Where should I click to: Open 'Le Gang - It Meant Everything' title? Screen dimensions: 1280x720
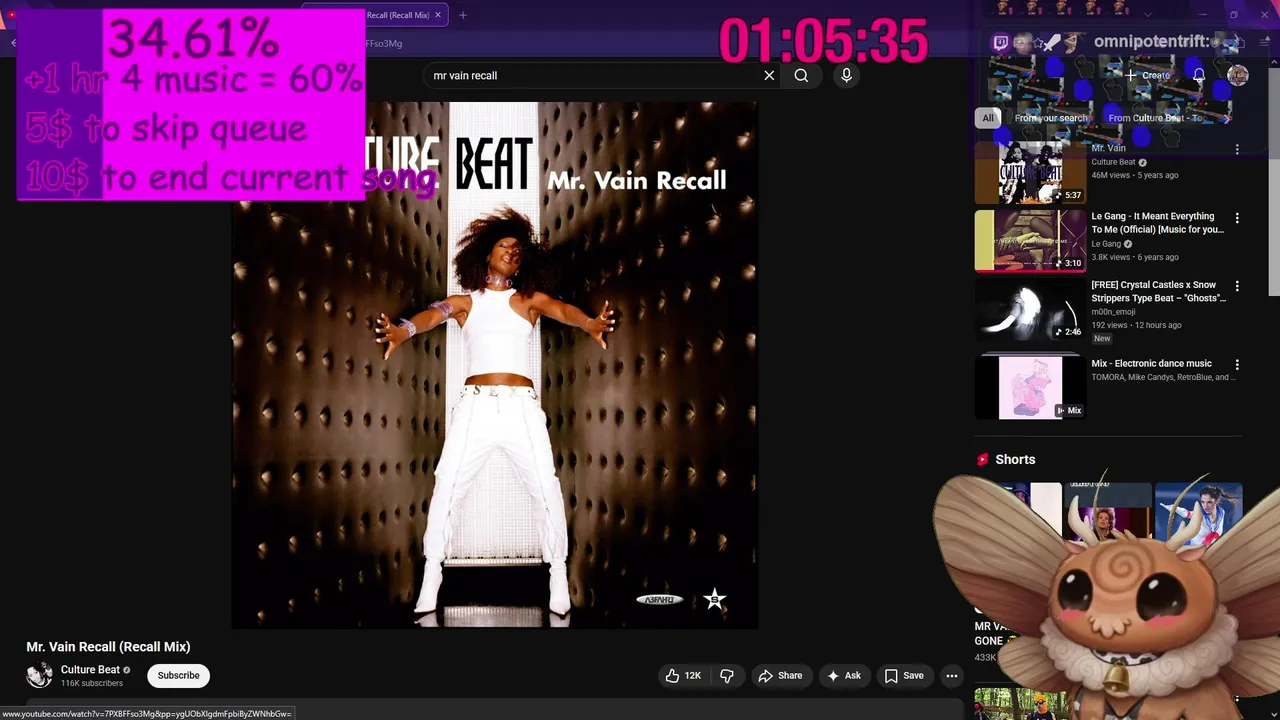1157,223
